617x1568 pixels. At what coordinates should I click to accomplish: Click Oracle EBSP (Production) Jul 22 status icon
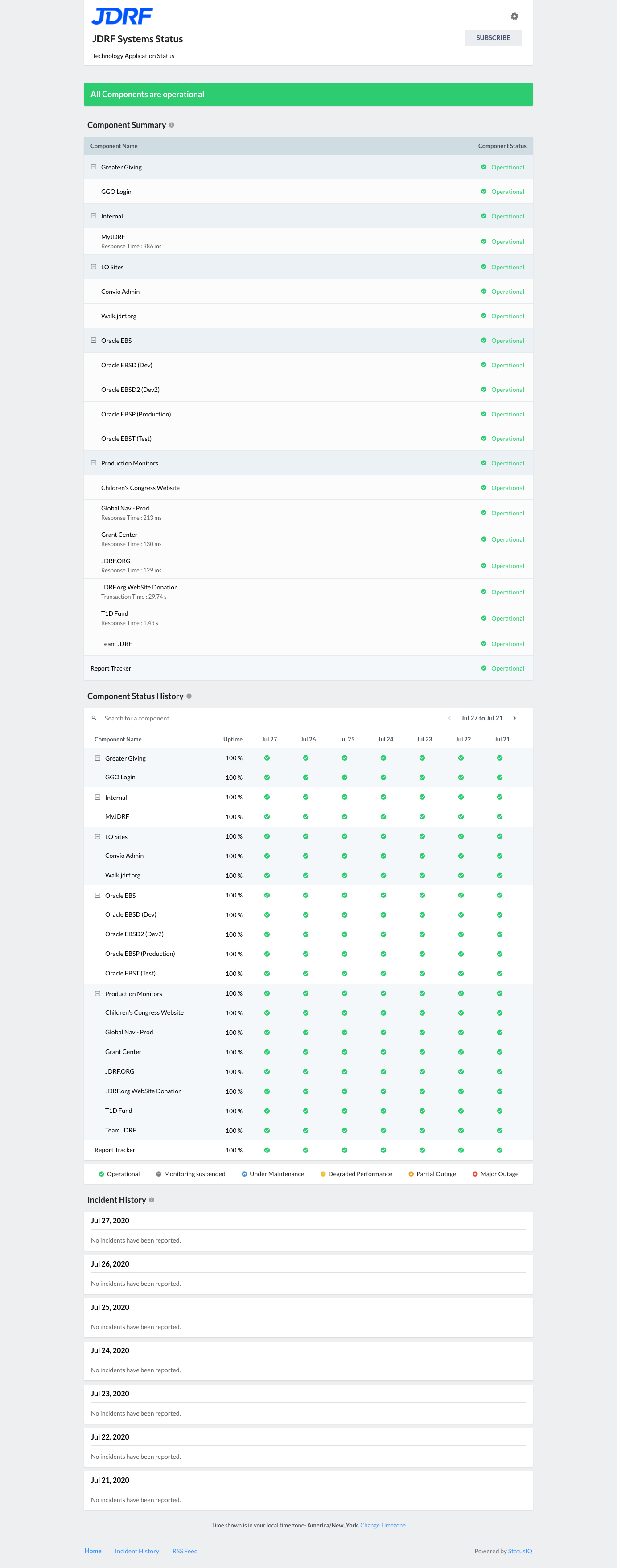point(461,954)
